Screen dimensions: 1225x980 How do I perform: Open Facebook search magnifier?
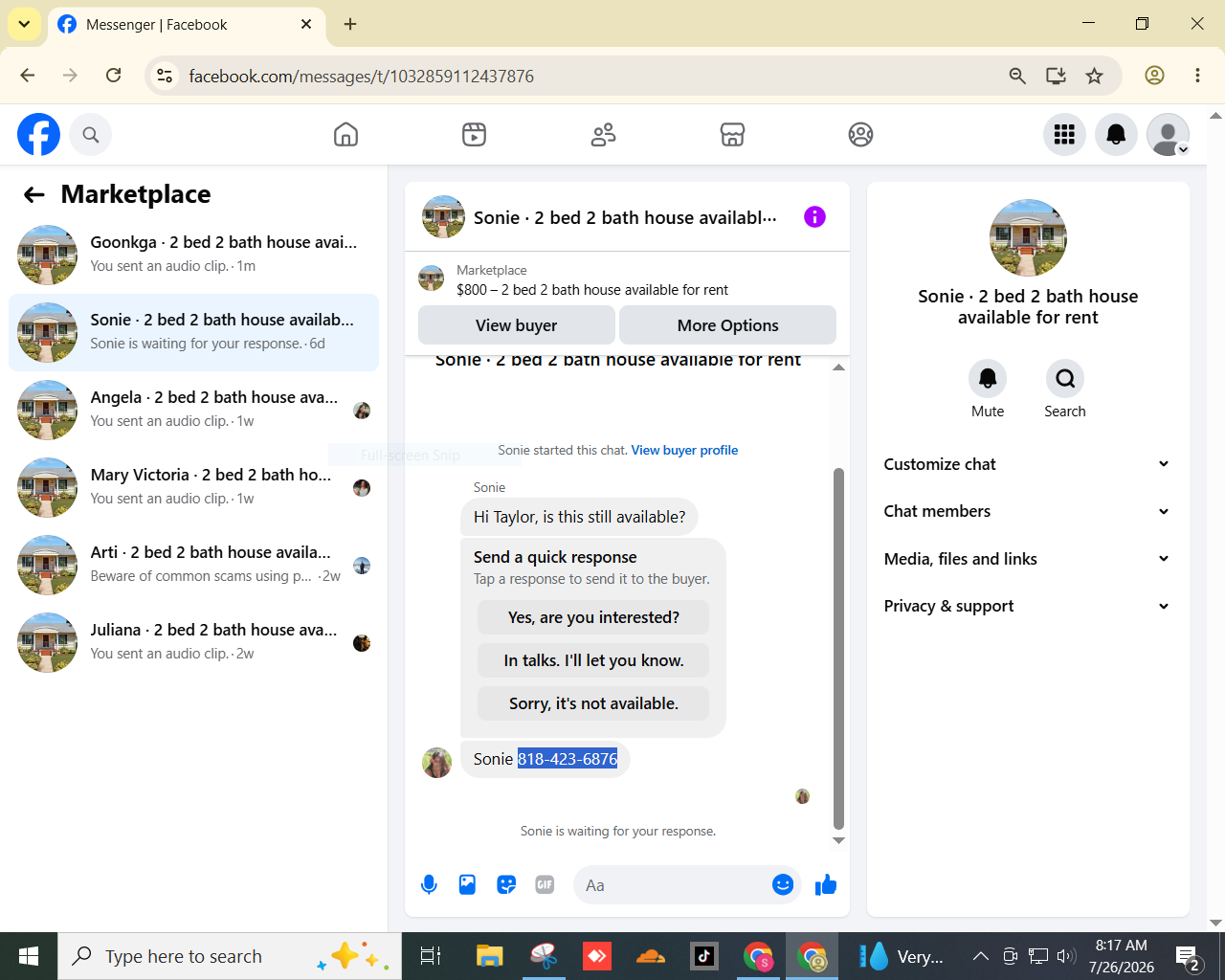pyautogui.click(x=91, y=135)
